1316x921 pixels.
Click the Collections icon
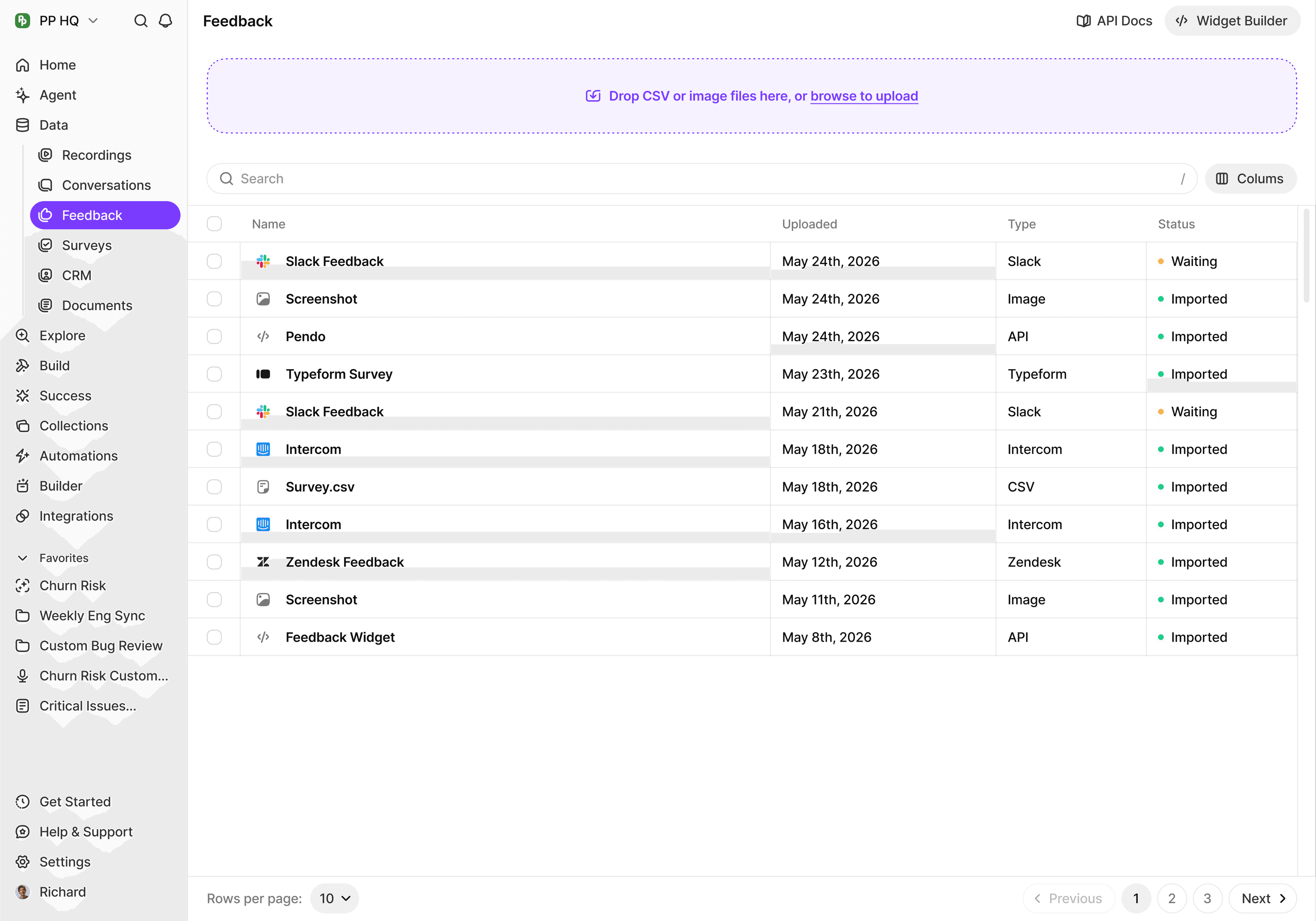[x=22, y=426]
